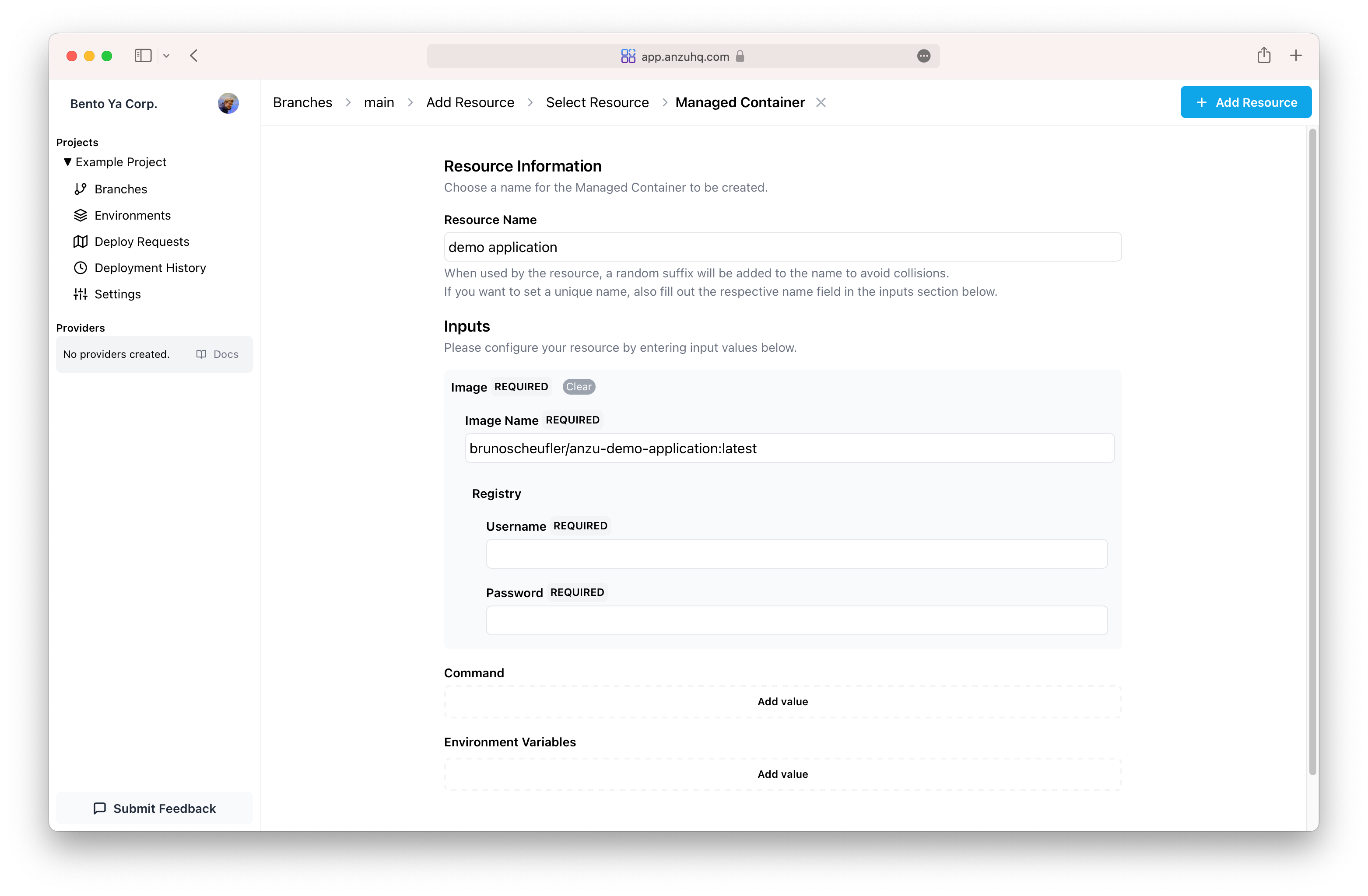
Task: Click the Registry Username input field
Action: tap(796, 554)
